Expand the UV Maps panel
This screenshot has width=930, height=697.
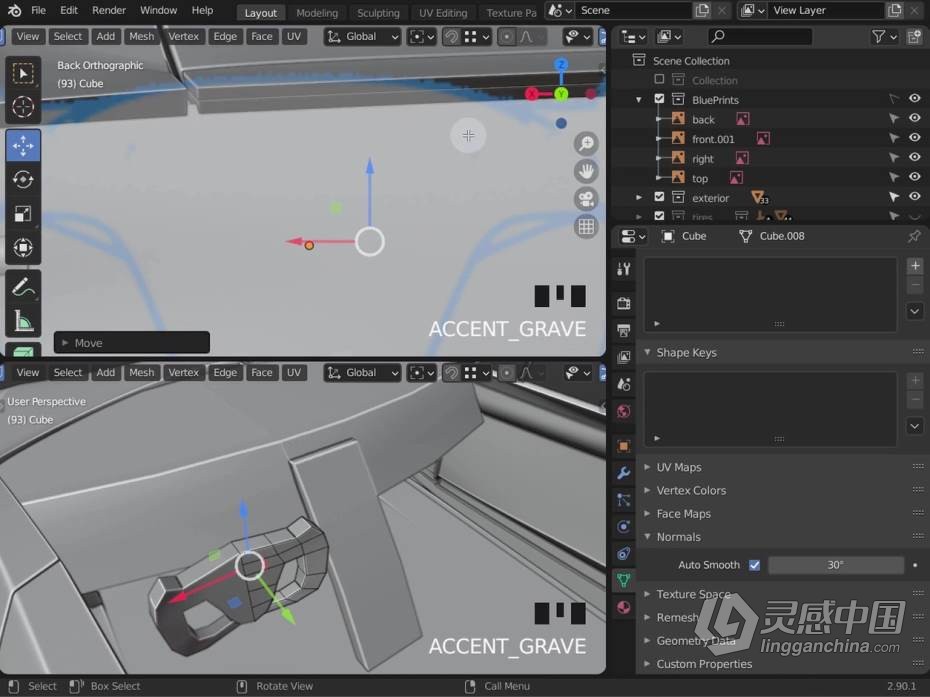647,467
